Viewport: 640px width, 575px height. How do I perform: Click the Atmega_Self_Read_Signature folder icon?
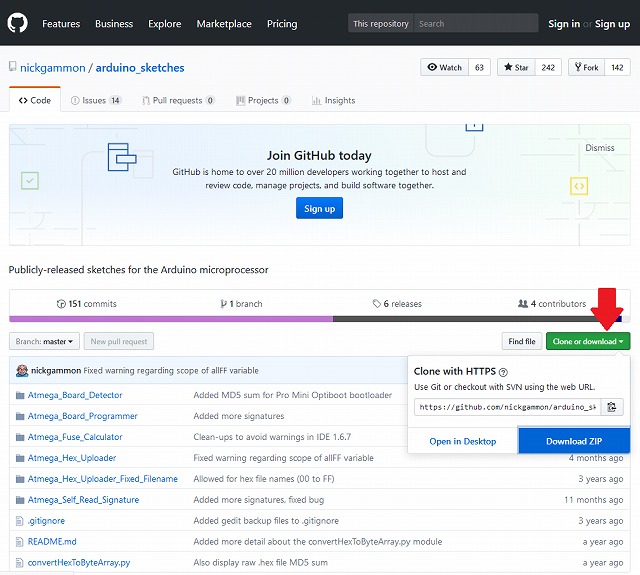(x=20, y=500)
